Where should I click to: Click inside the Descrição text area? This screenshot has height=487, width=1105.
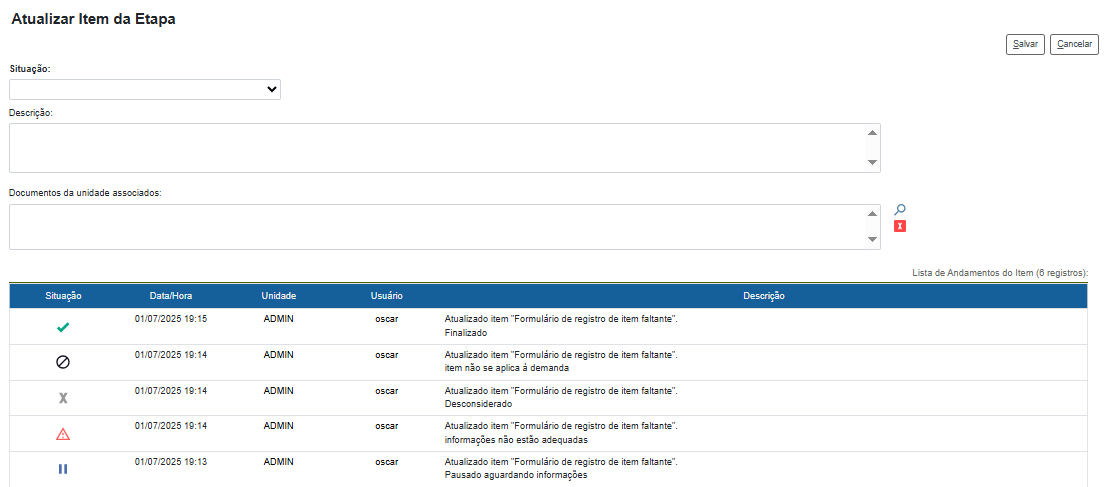point(445,148)
